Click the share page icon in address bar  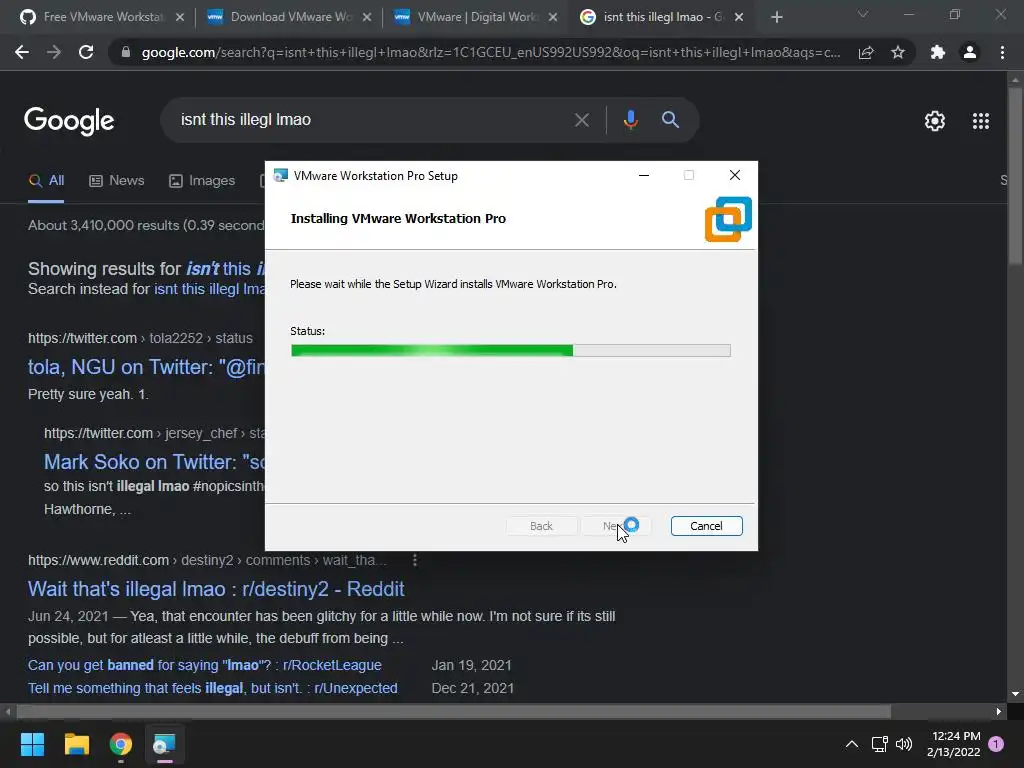pos(866,52)
